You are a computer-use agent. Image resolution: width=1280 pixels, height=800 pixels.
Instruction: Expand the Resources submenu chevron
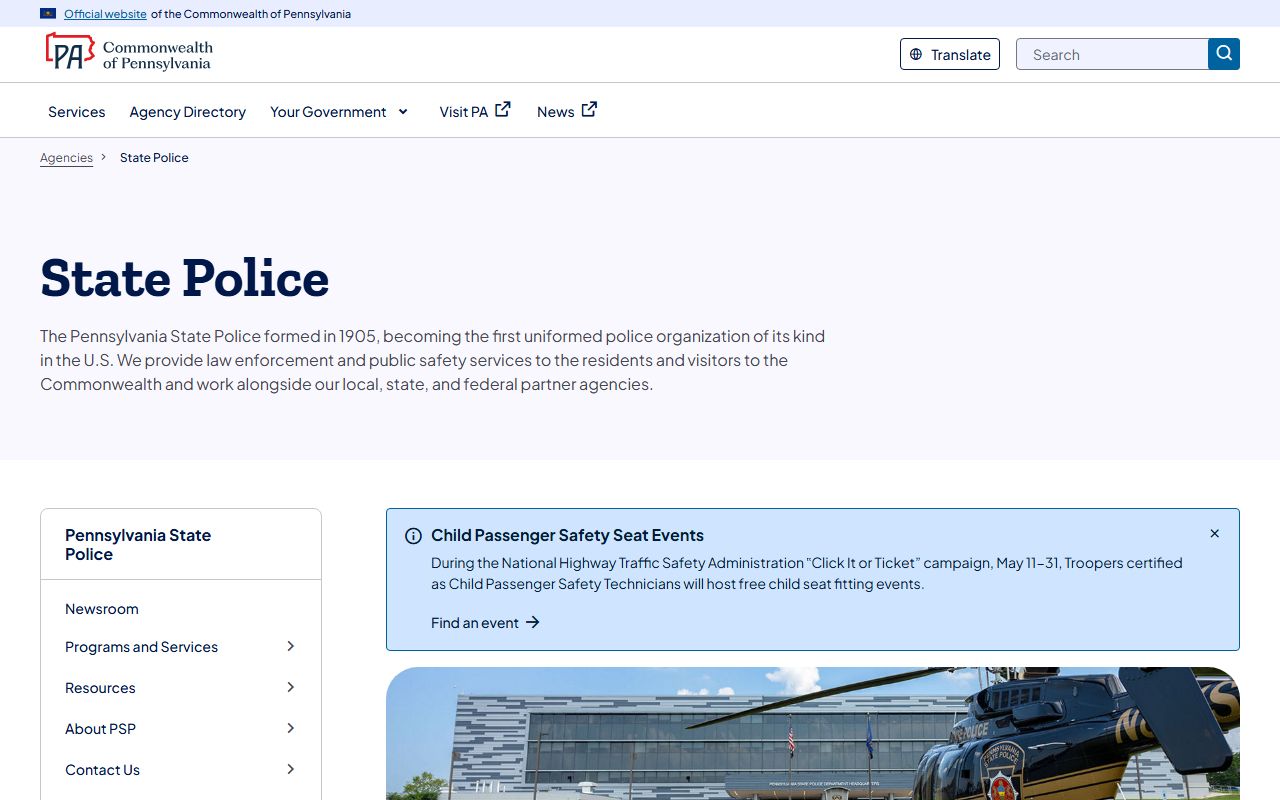tap(291, 687)
